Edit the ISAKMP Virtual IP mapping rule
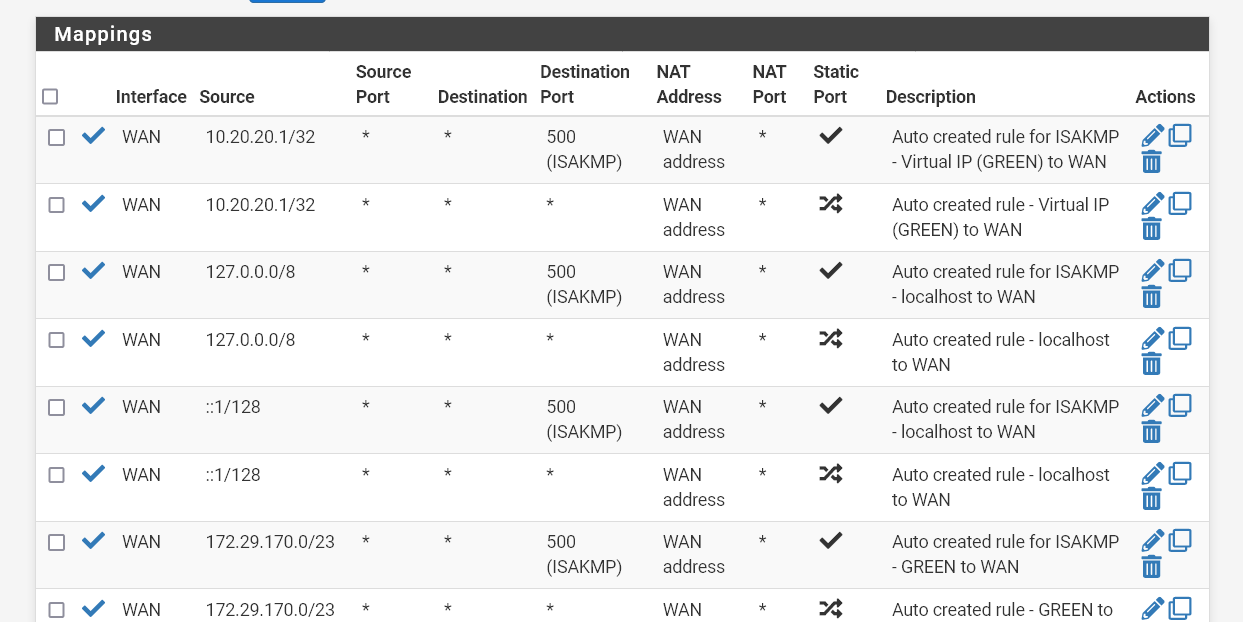The width and height of the screenshot is (1243, 622). 1151,135
